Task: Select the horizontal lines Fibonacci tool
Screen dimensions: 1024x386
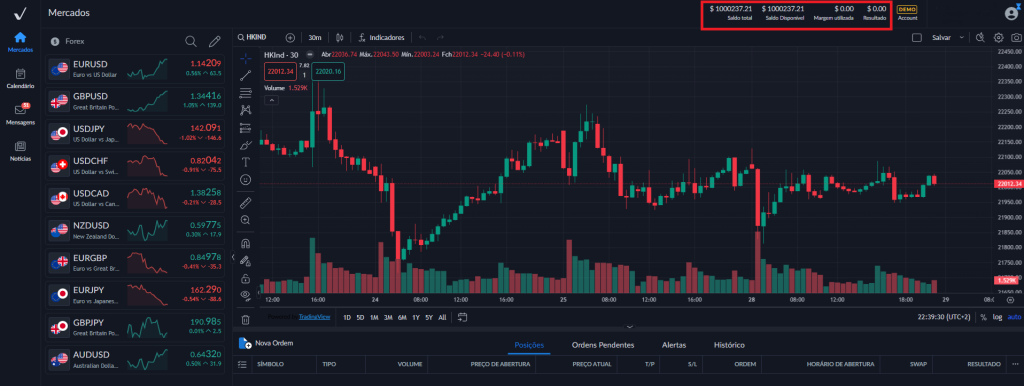Action: pyautogui.click(x=246, y=93)
